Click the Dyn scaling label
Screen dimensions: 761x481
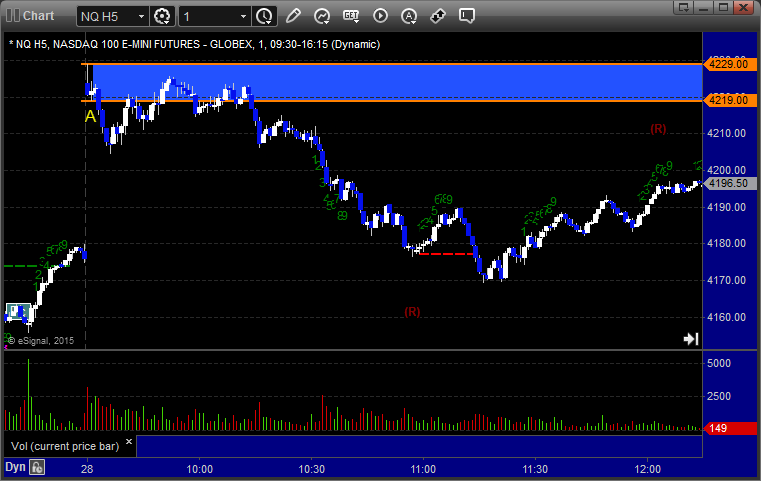[x=15, y=467]
